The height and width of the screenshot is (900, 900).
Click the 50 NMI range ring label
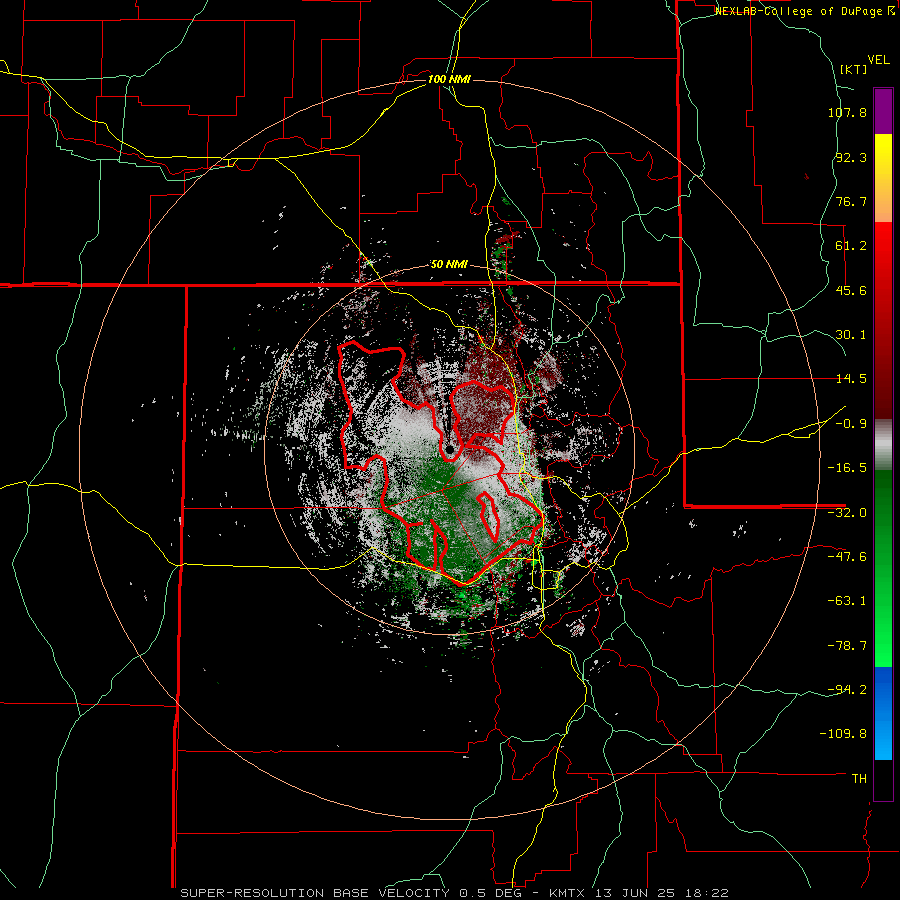point(449,265)
